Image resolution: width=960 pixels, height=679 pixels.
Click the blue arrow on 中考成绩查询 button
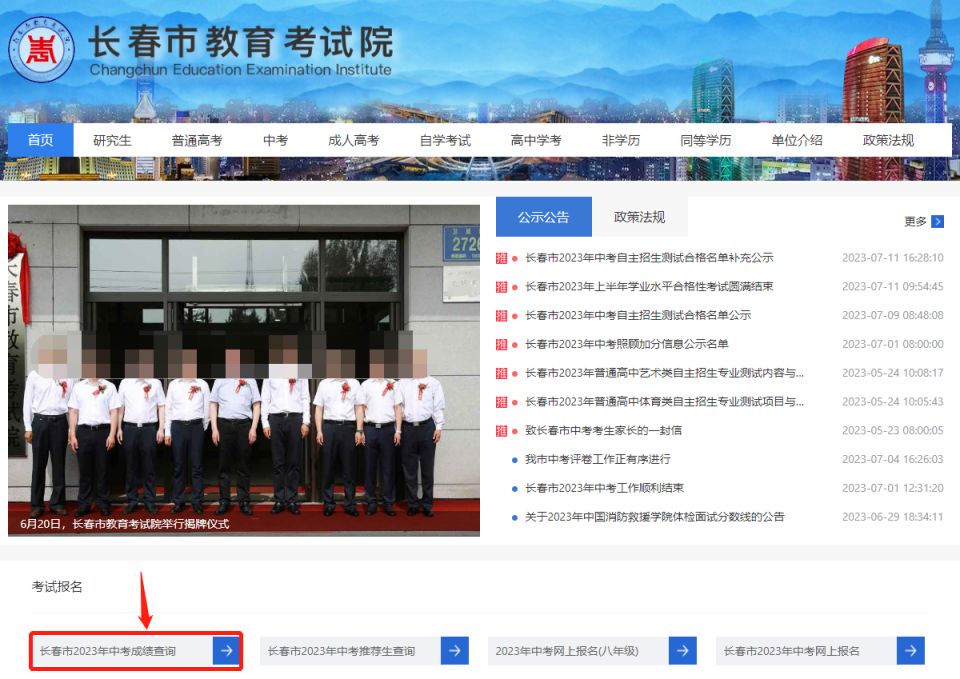point(226,650)
